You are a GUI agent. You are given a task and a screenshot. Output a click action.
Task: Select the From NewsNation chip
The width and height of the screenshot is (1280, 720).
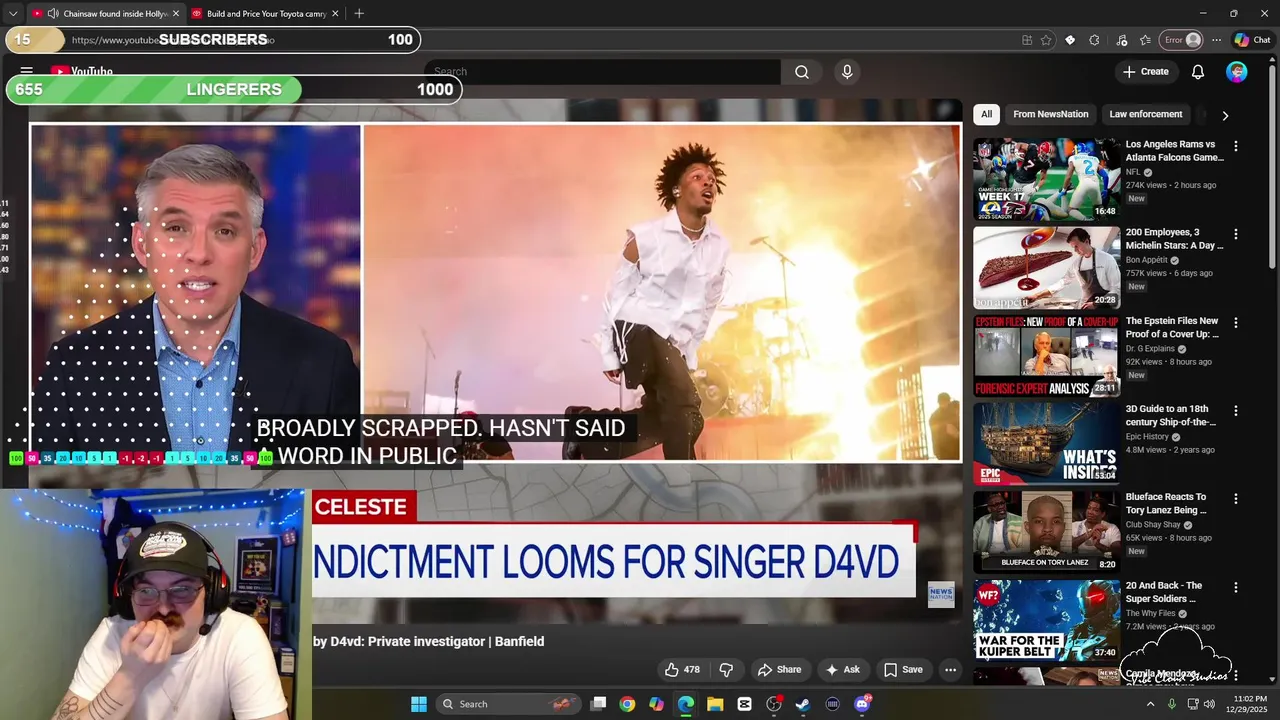click(x=1050, y=114)
